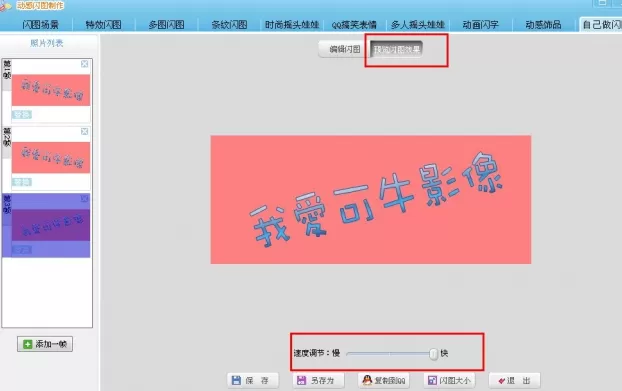The height and width of the screenshot is (391, 622).
Task: Click the small button under frame 3 thumbnail
Action: [x=22, y=250]
